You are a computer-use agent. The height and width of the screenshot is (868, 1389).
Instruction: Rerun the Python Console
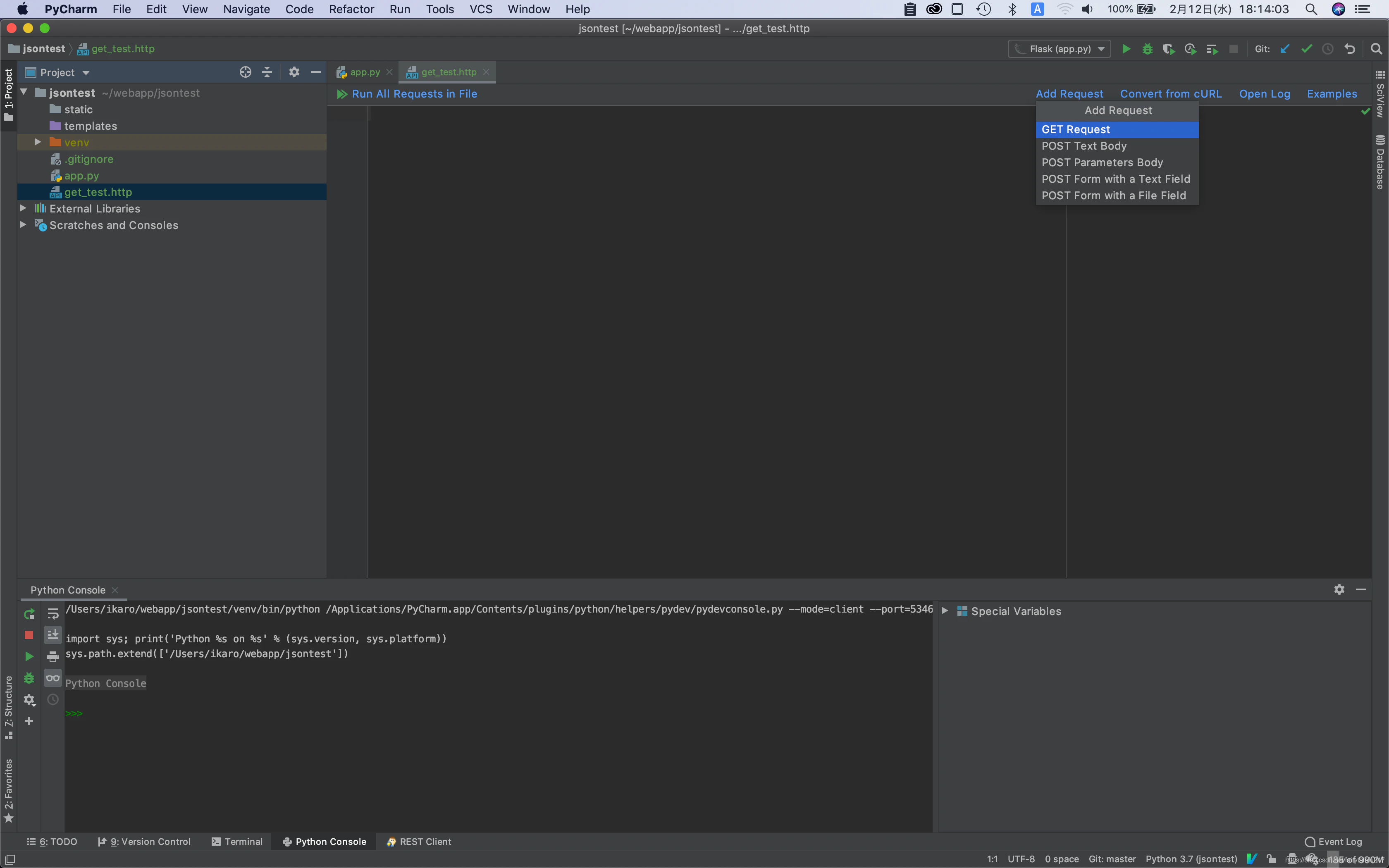[29, 614]
